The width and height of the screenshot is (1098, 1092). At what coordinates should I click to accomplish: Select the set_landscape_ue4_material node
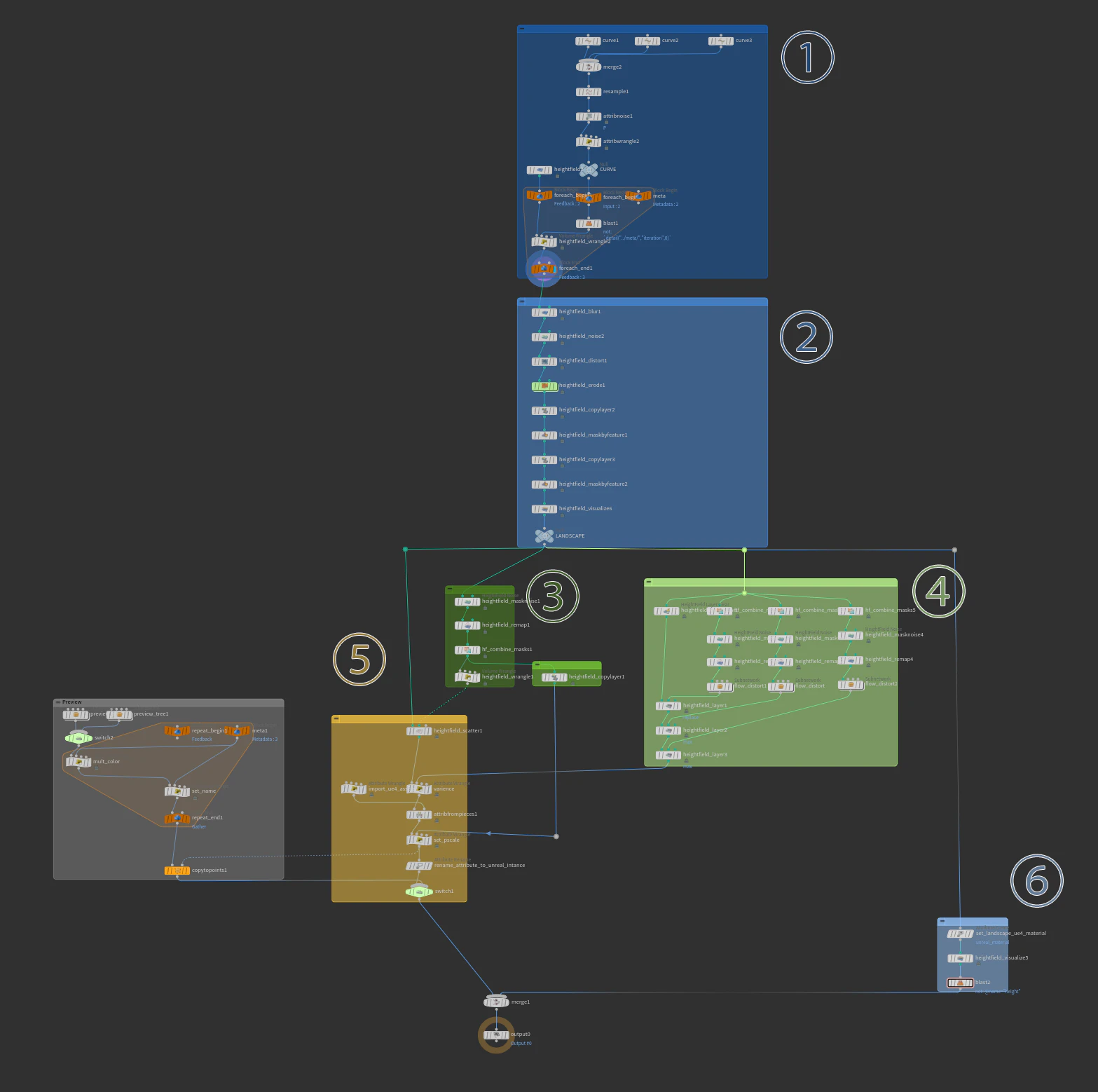tap(960, 934)
